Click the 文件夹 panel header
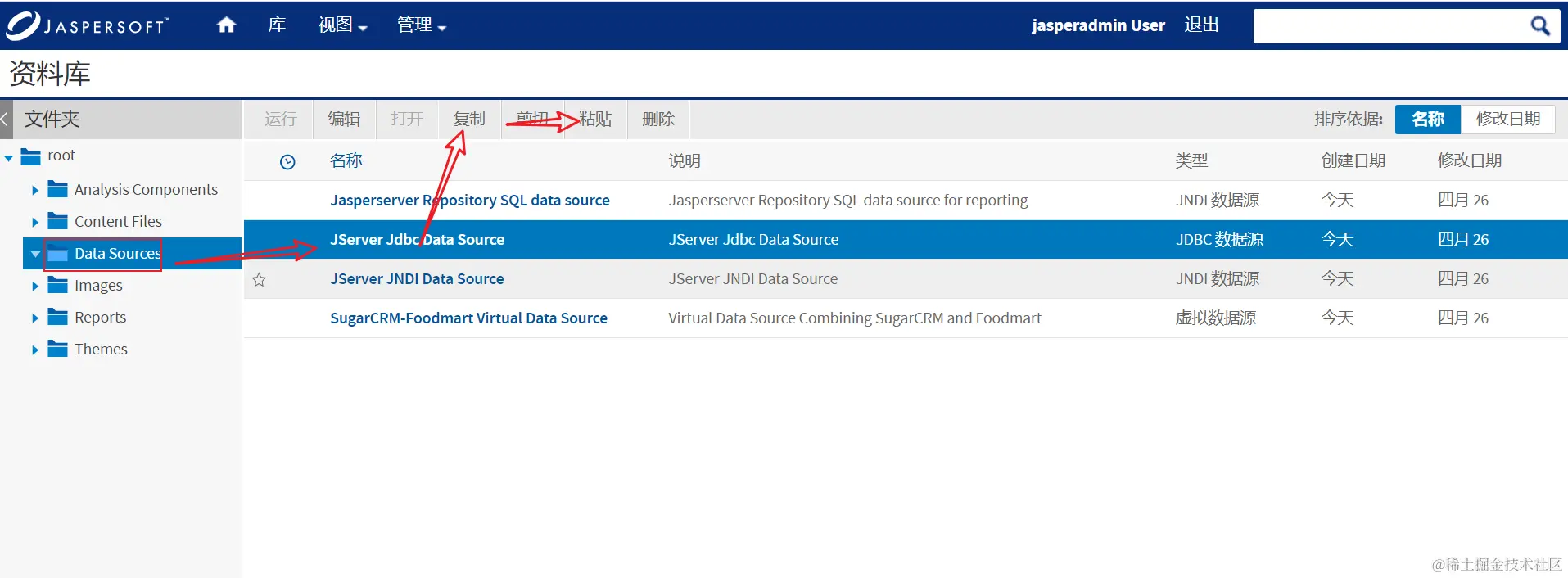This screenshot has width=1568, height=578. click(52, 120)
